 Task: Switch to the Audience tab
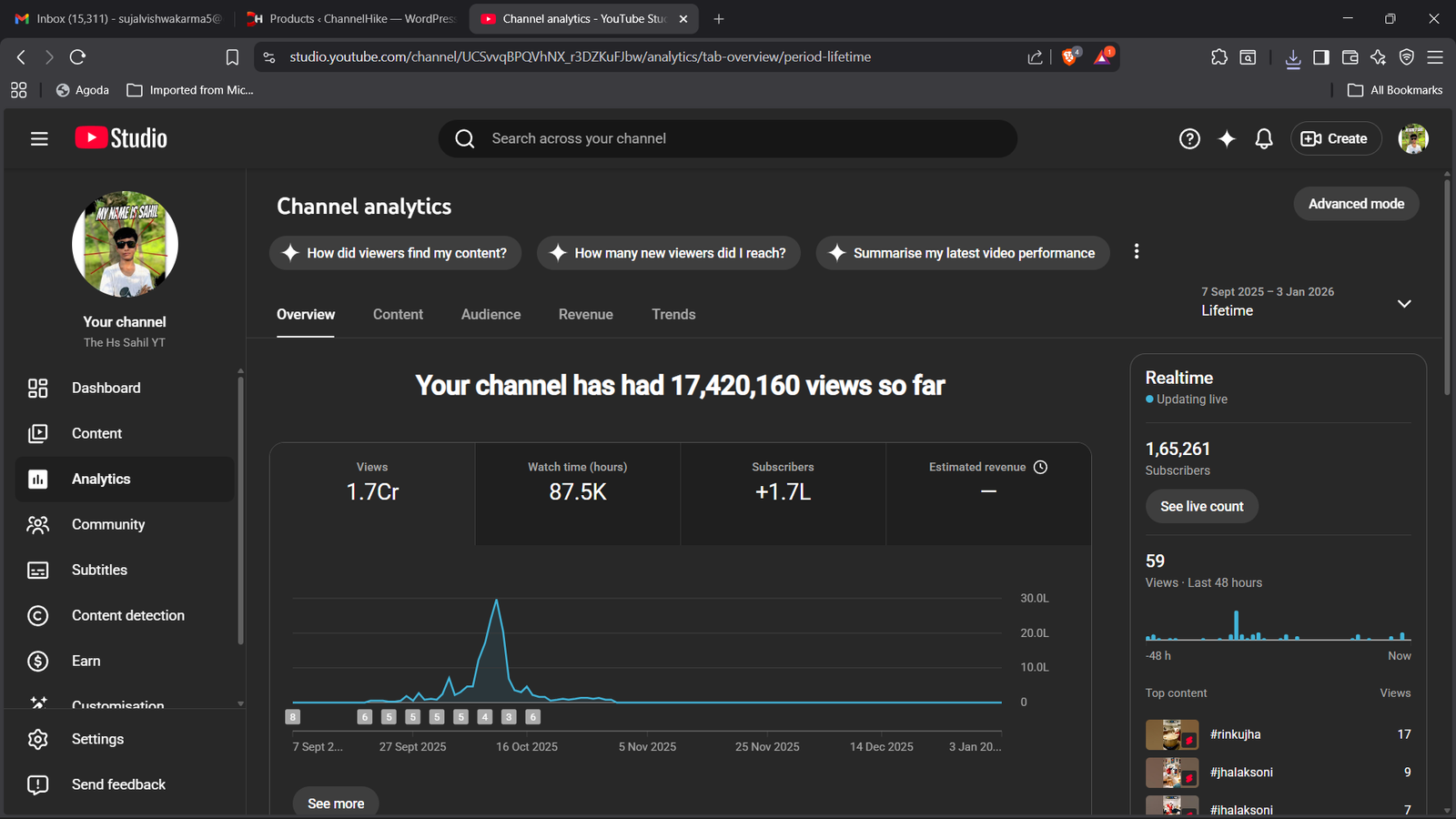point(490,314)
